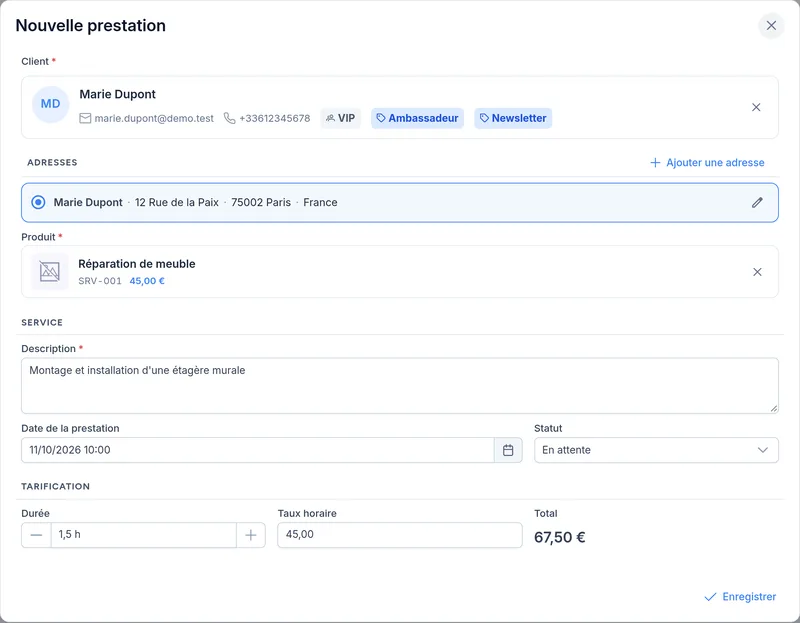Click the 45,00 € product price
The height and width of the screenshot is (623, 800).
tap(147, 281)
